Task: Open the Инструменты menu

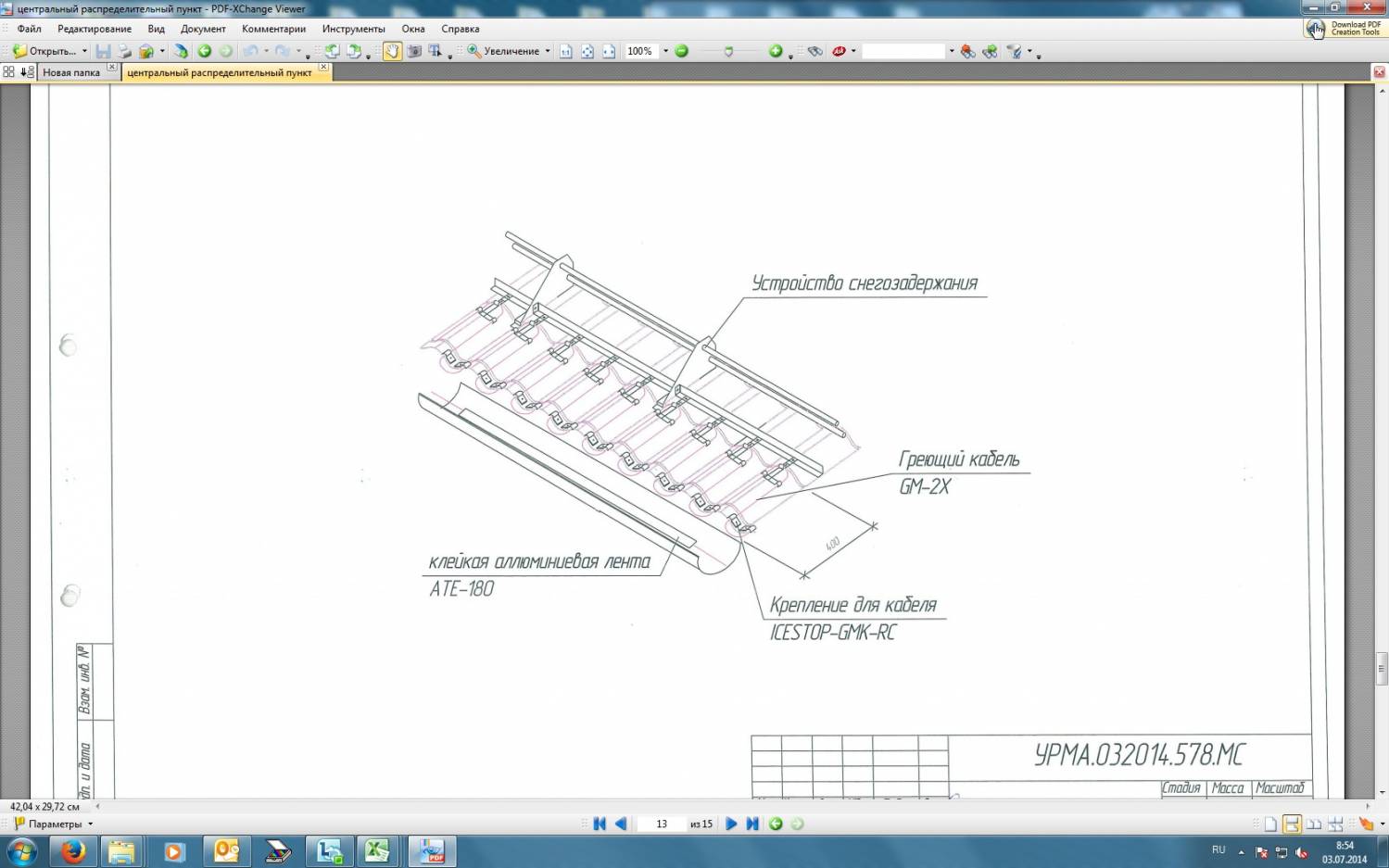Action: point(353,29)
